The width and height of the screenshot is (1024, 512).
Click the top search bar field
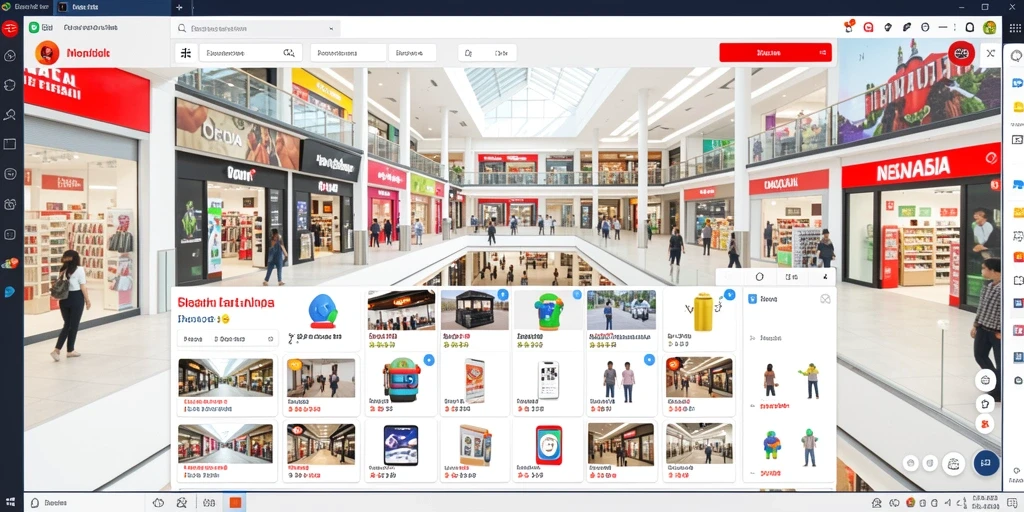coord(255,29)
